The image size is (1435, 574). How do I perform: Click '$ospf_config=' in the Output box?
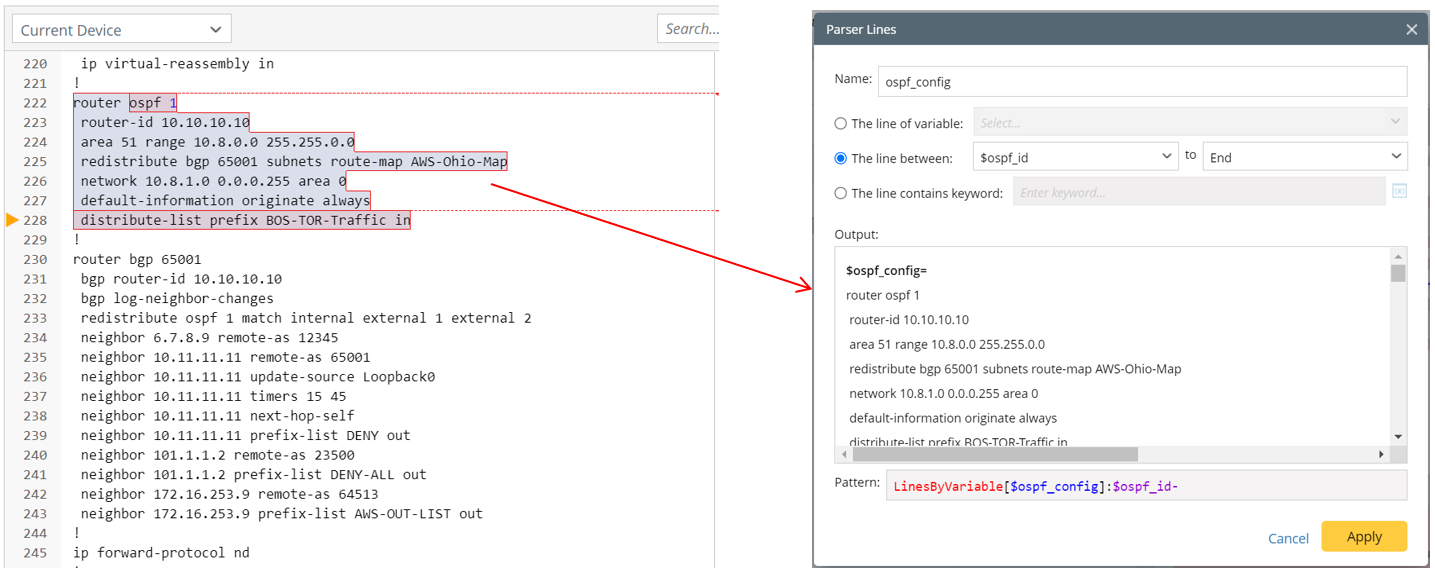click(x=887, y=271)
